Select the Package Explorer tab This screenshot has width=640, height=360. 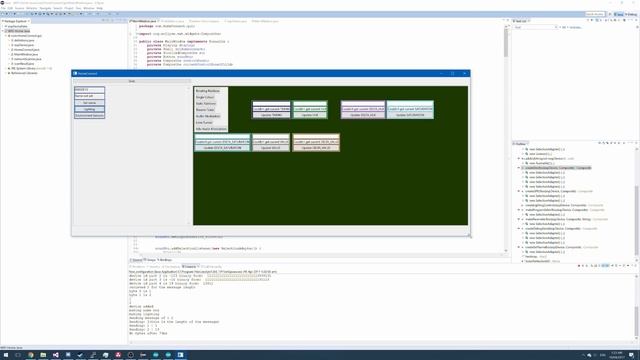point(16,21)
